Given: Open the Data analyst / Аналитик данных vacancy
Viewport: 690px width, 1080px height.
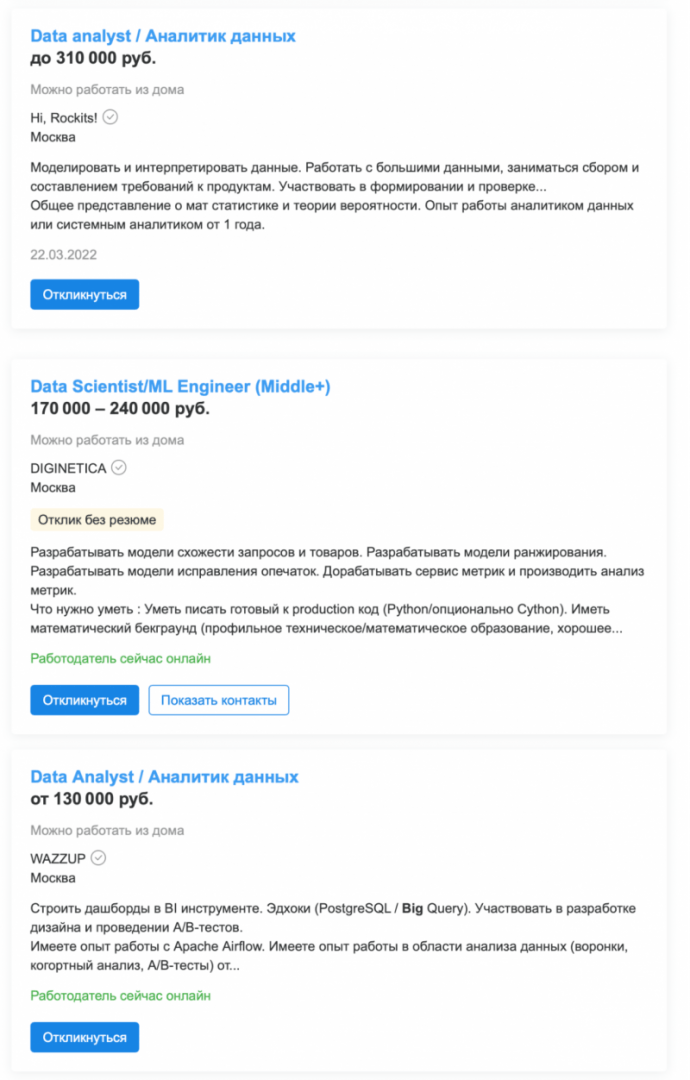Looking at the screenshot, I should click(x=163, y=36).
